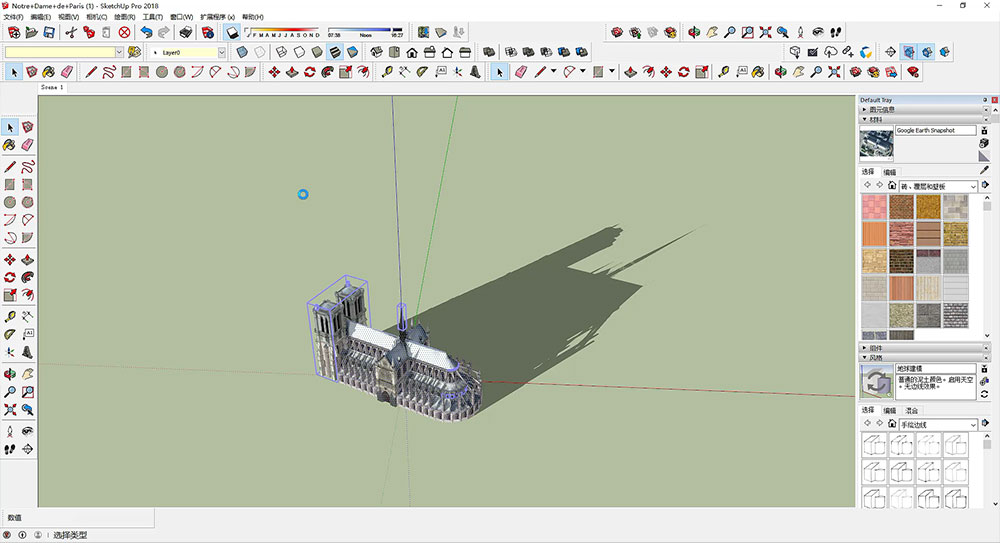1000x543 pixels.
Task: Select the Eraser tool in left toolbar
Action: click(x=27, y=145)
